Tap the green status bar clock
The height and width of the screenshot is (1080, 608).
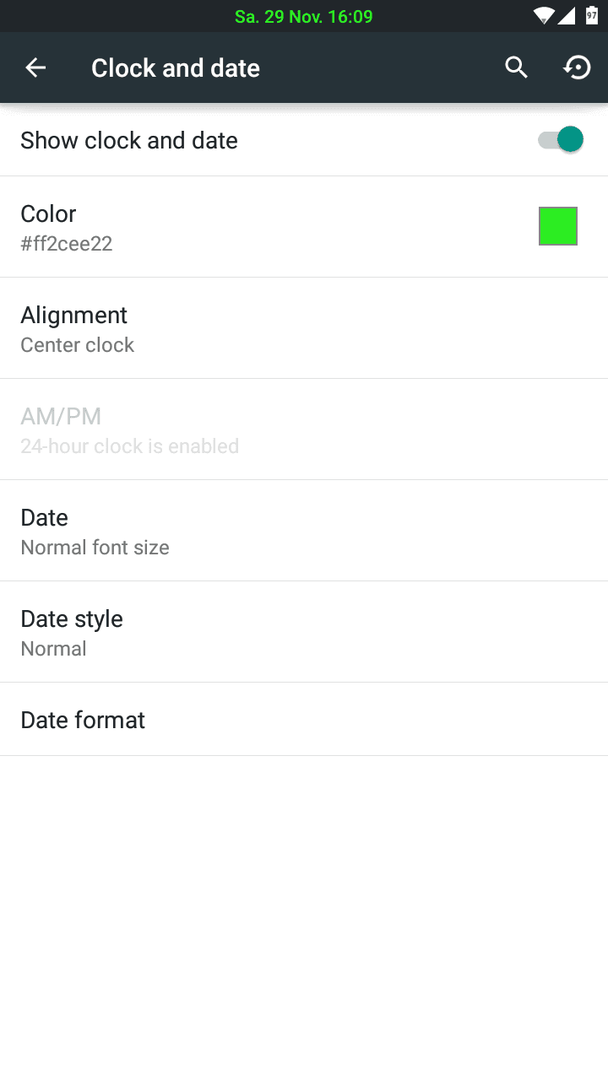(x=304, y=17)
